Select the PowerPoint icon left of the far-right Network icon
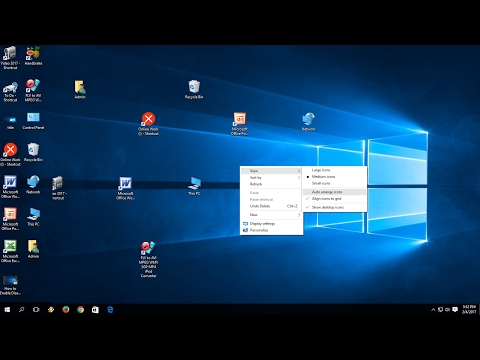 [x=240, y=124]
